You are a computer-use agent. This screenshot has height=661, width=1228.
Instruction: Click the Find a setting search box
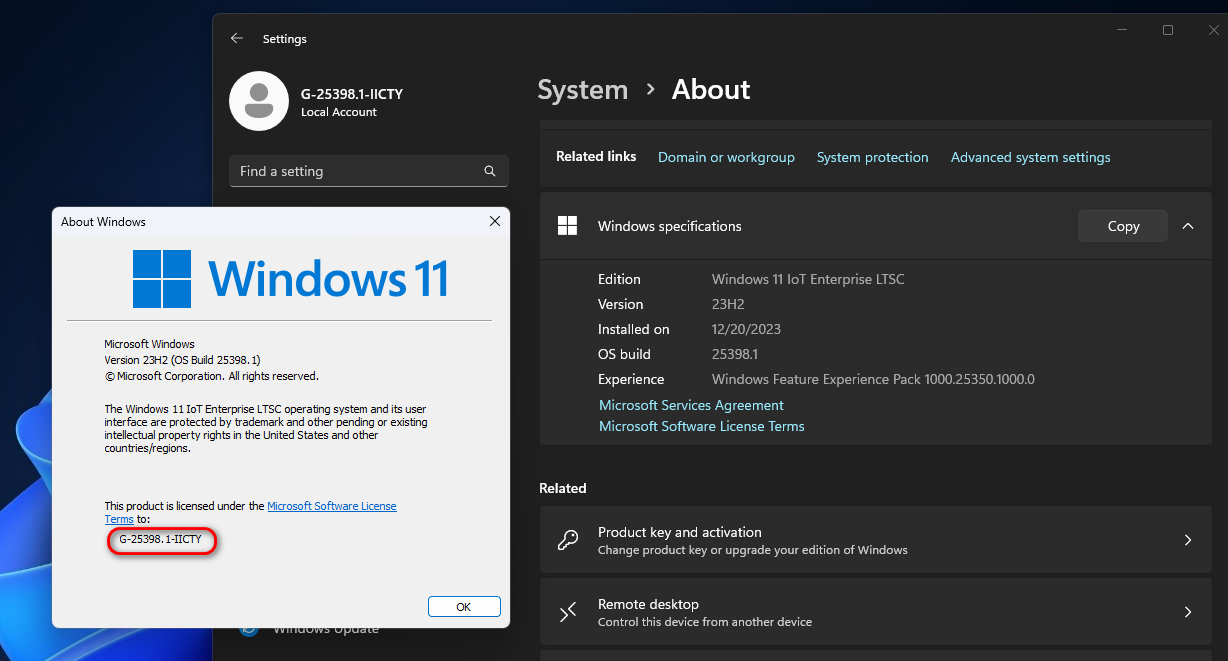(369, 171)
